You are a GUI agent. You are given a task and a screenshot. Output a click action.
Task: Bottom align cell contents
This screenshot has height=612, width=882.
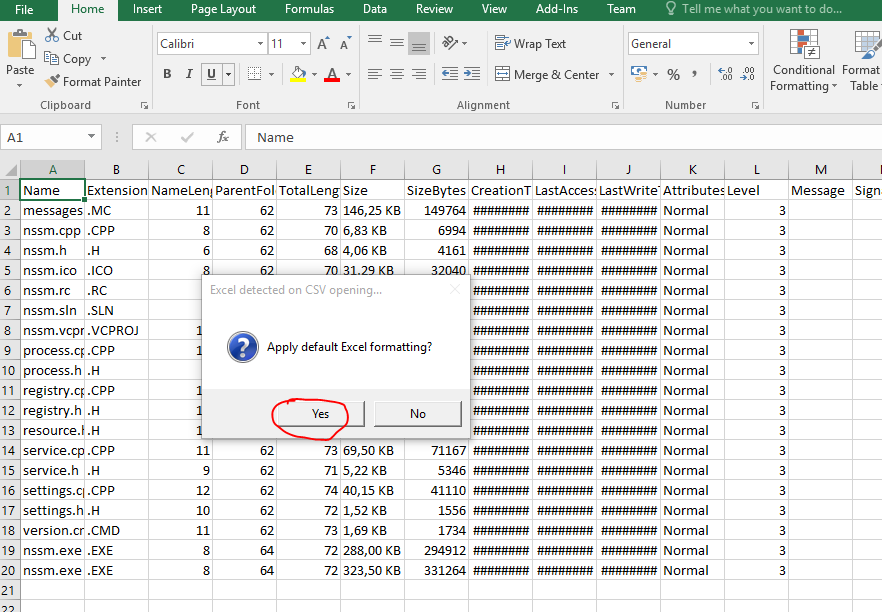419,43
